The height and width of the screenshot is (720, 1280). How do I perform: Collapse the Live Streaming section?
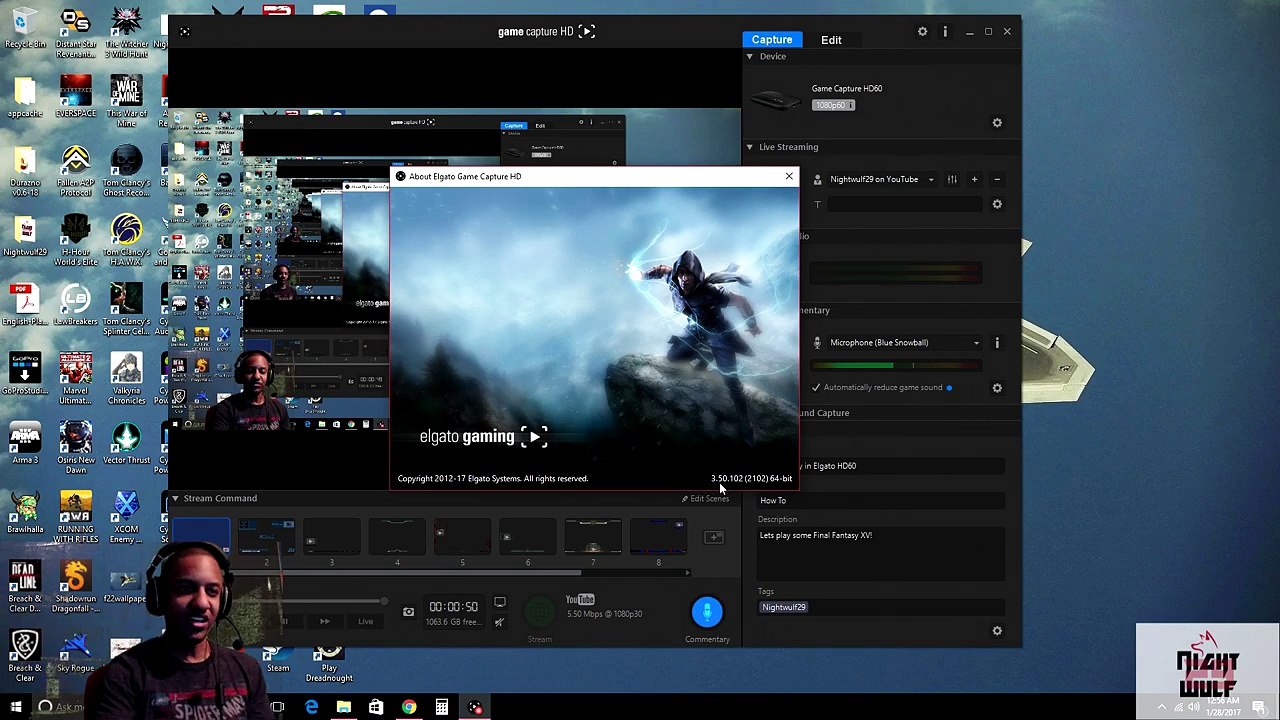pyautogui.click(x=749, y=147)
